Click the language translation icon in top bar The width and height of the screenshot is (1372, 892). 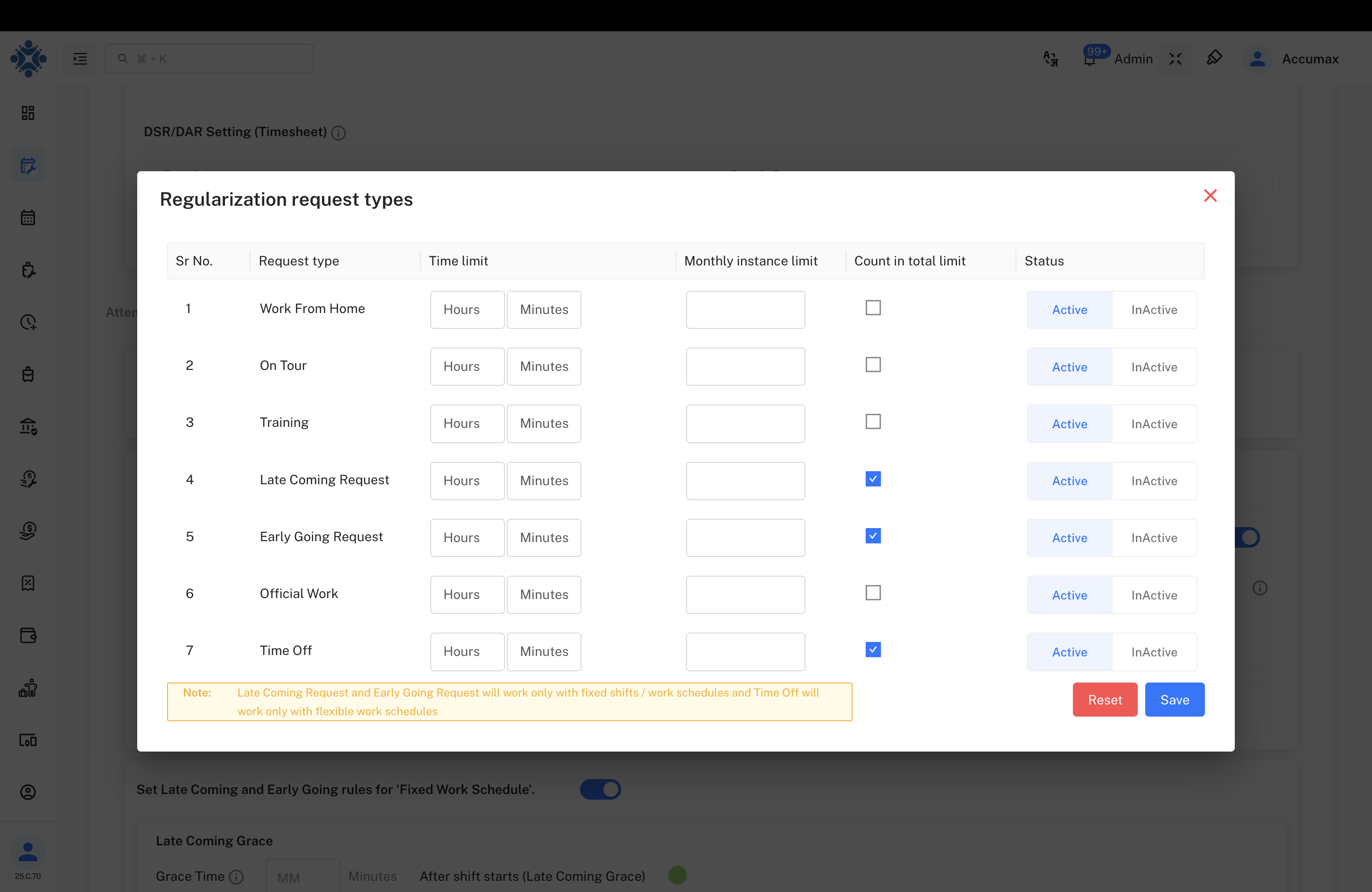click(x=1050, y=58)
